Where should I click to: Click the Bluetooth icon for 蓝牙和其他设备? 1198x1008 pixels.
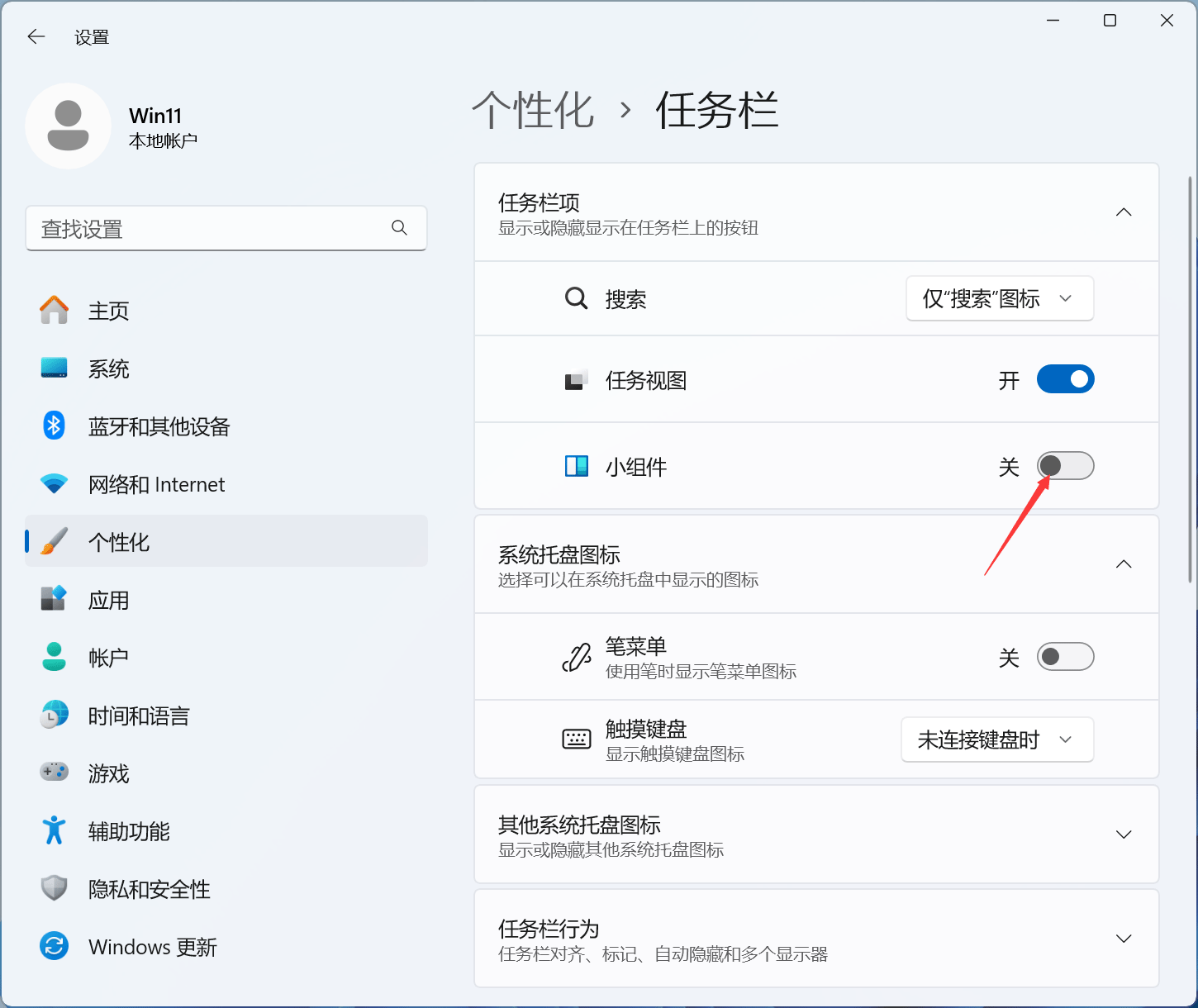[55, 426]
